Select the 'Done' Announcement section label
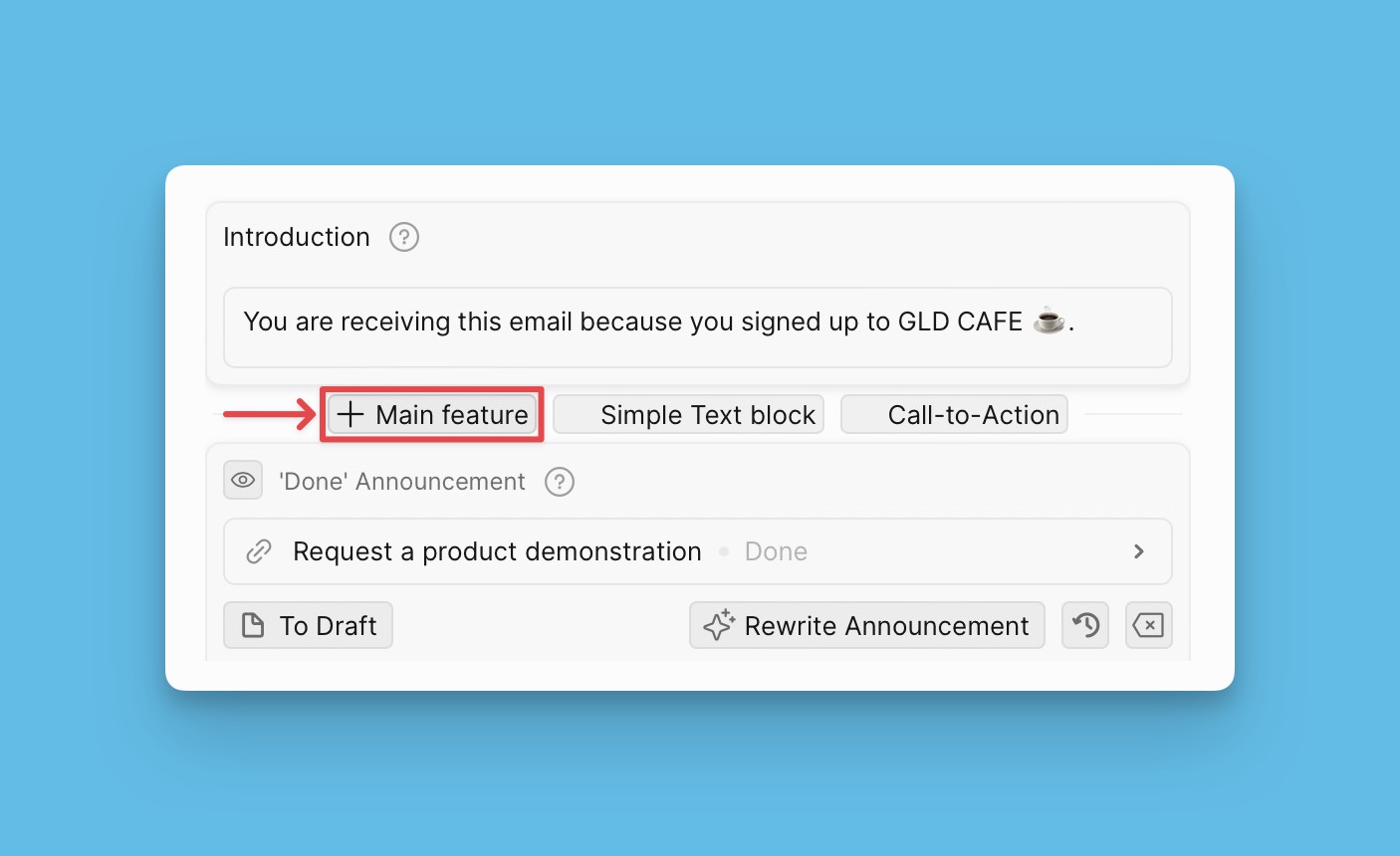 click(402, 482)
